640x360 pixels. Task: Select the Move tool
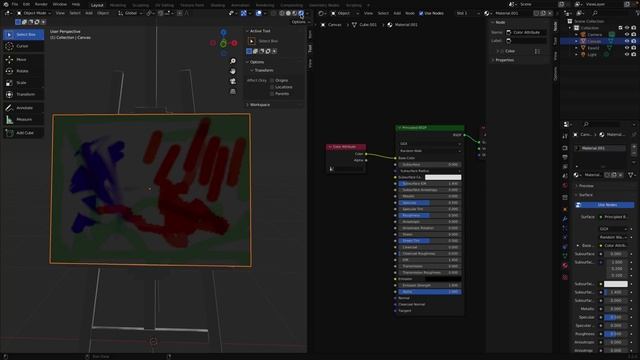(23, 60)
